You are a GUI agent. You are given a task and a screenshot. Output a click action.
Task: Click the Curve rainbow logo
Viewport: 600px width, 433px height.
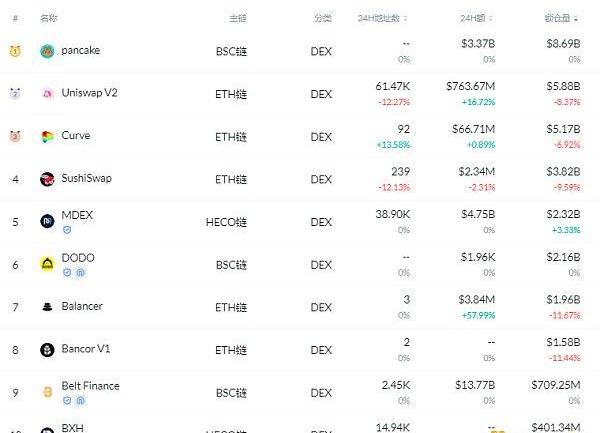[x=47, y=136]
